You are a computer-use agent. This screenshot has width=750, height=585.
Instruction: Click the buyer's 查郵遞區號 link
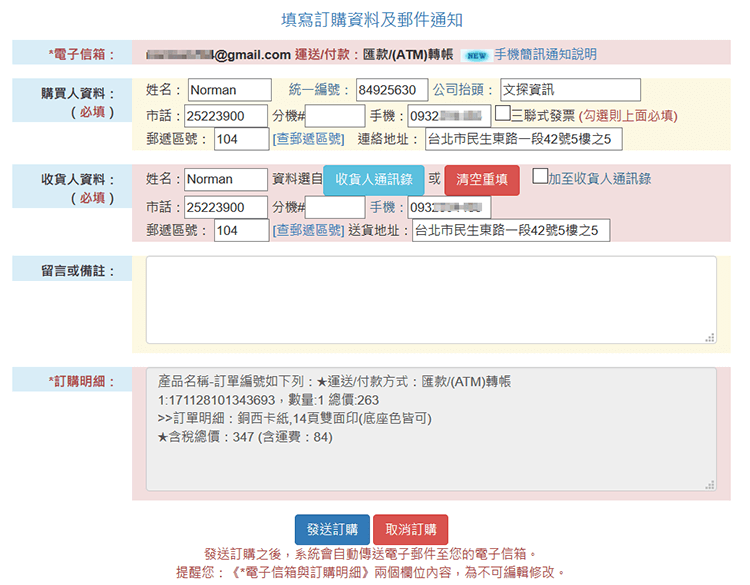tap(308, 139)
